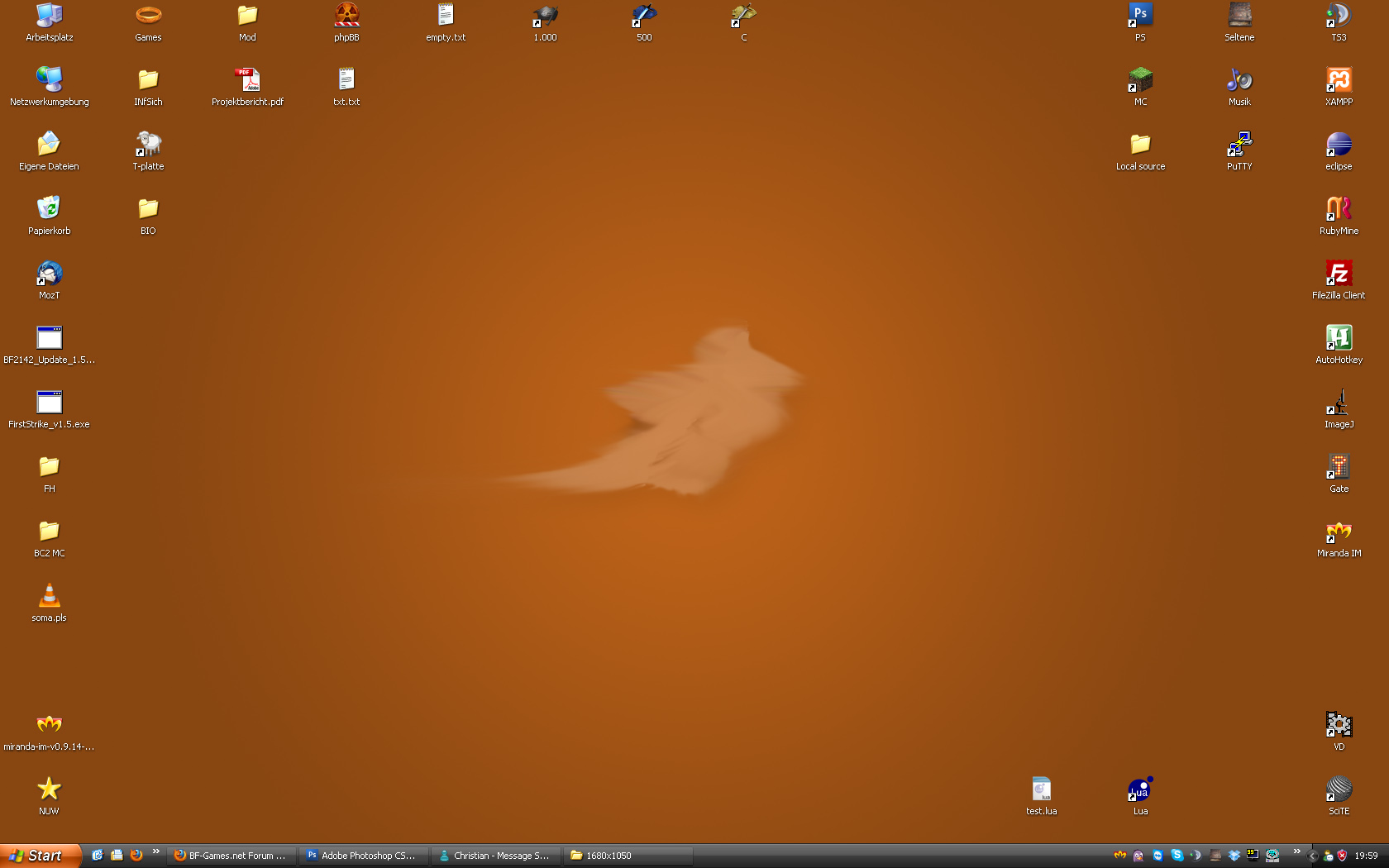This screenshot has width=1389, height=868.
Task: Show hidden notification area icons arrow
Action: coord(1313,856)
